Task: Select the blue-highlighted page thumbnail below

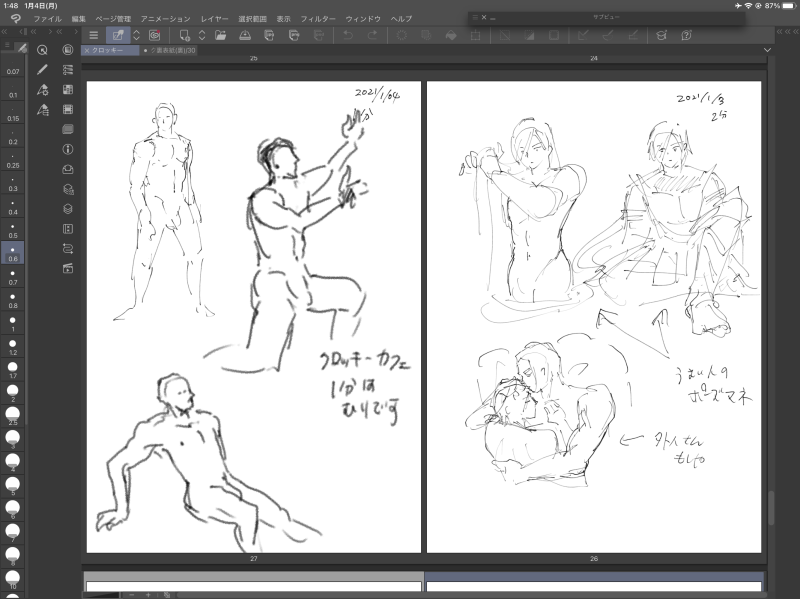Action: [x=594, y=581]
